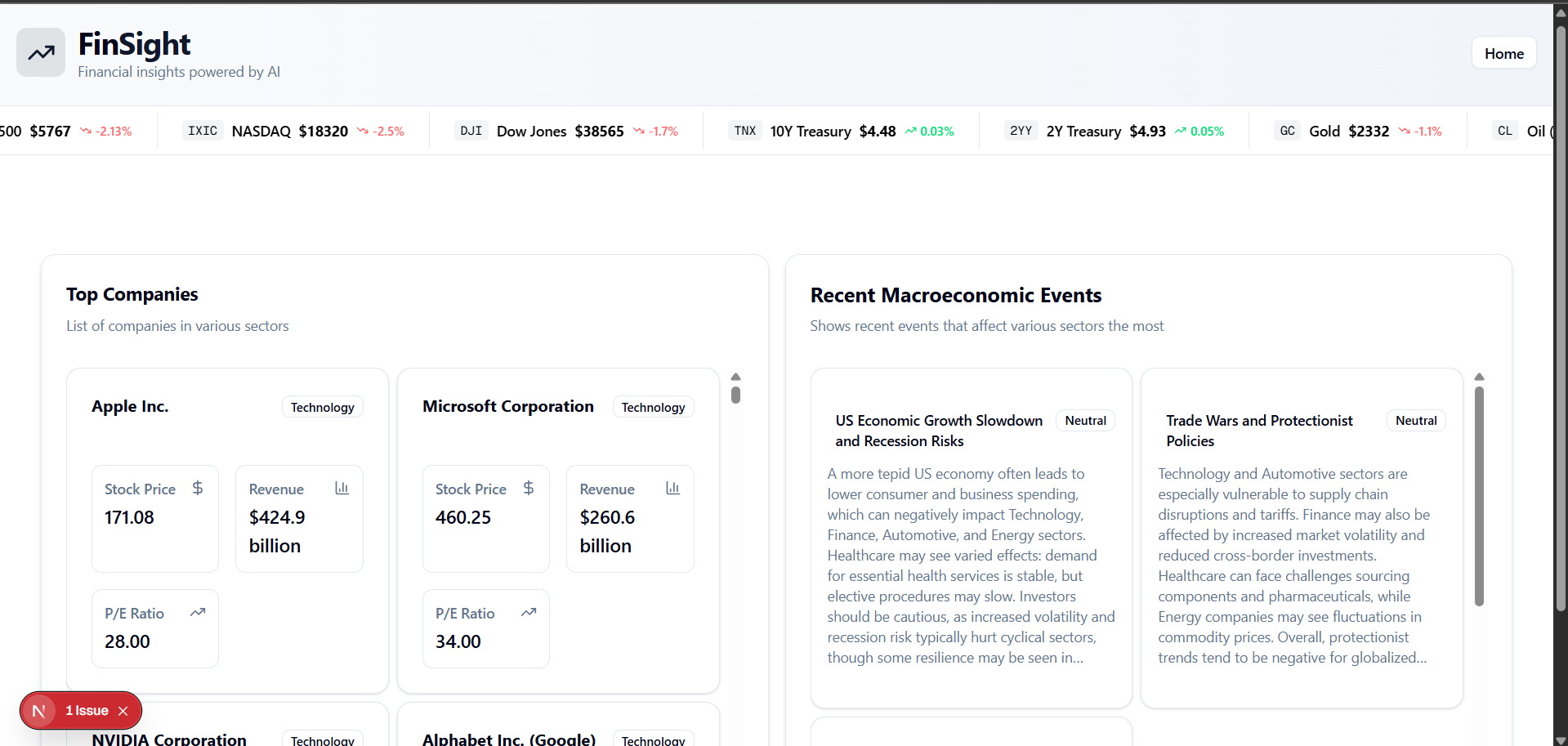Click the NASDAQ downward trend icon
1568x746 pixels.
point(363,131)
